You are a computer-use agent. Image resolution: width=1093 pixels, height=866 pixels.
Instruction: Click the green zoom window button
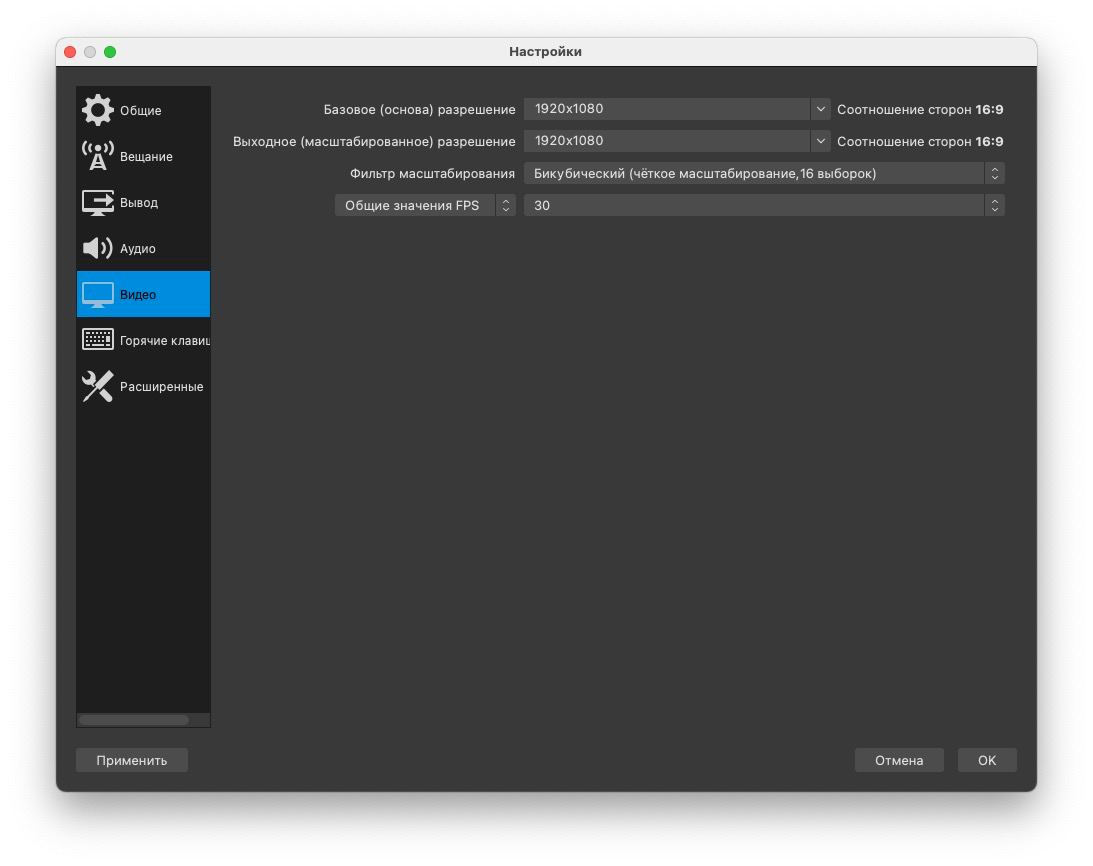tap(110, 52)
